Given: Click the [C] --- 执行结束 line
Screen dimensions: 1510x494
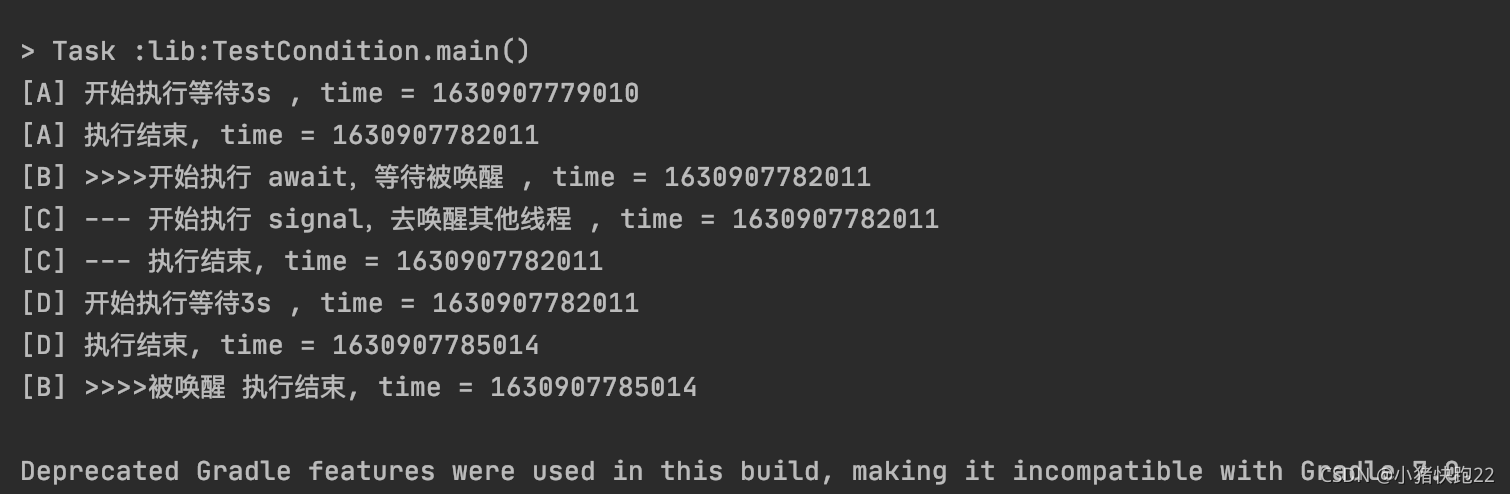Looking at the screenshot, I should click(312, 261).
